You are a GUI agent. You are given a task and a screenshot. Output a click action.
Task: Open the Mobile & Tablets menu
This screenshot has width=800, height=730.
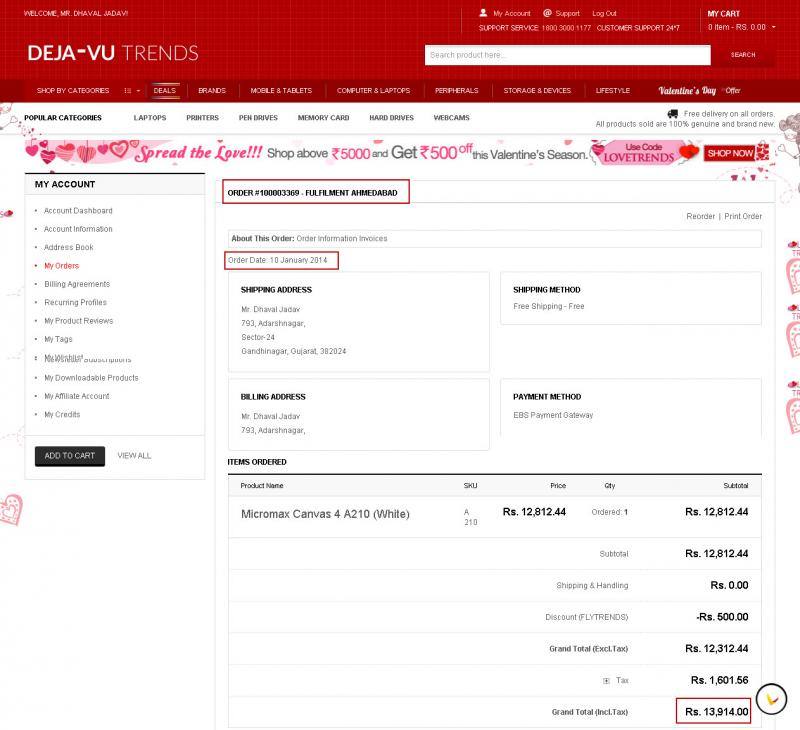[281, 91]
